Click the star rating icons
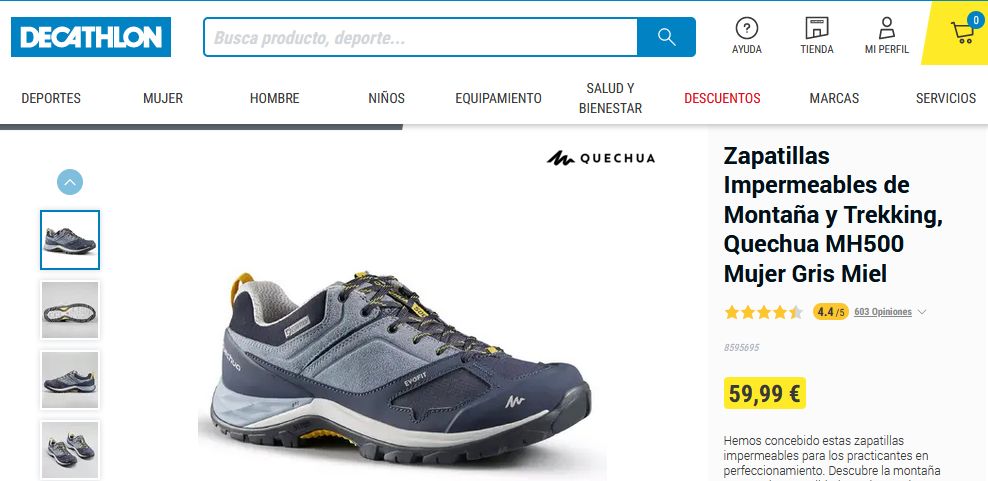This screenshot has height=481, width=988. (763, 312)
